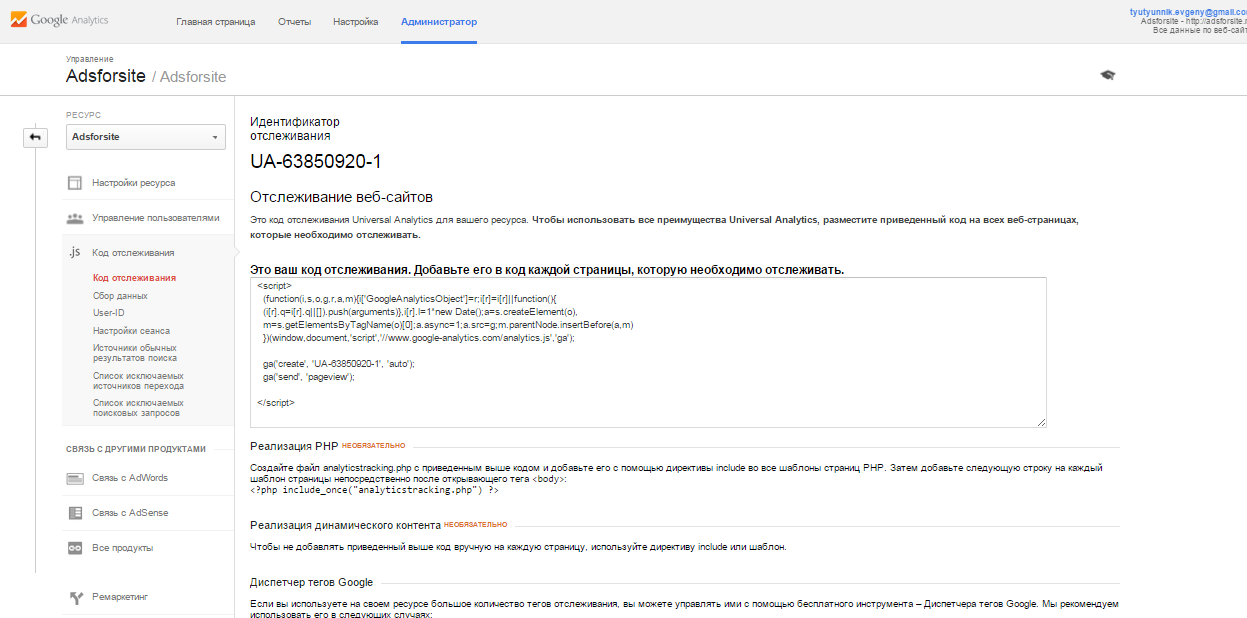Click the Связь с AdWords icon
1247x618 pixels.
tap(74, 478)
